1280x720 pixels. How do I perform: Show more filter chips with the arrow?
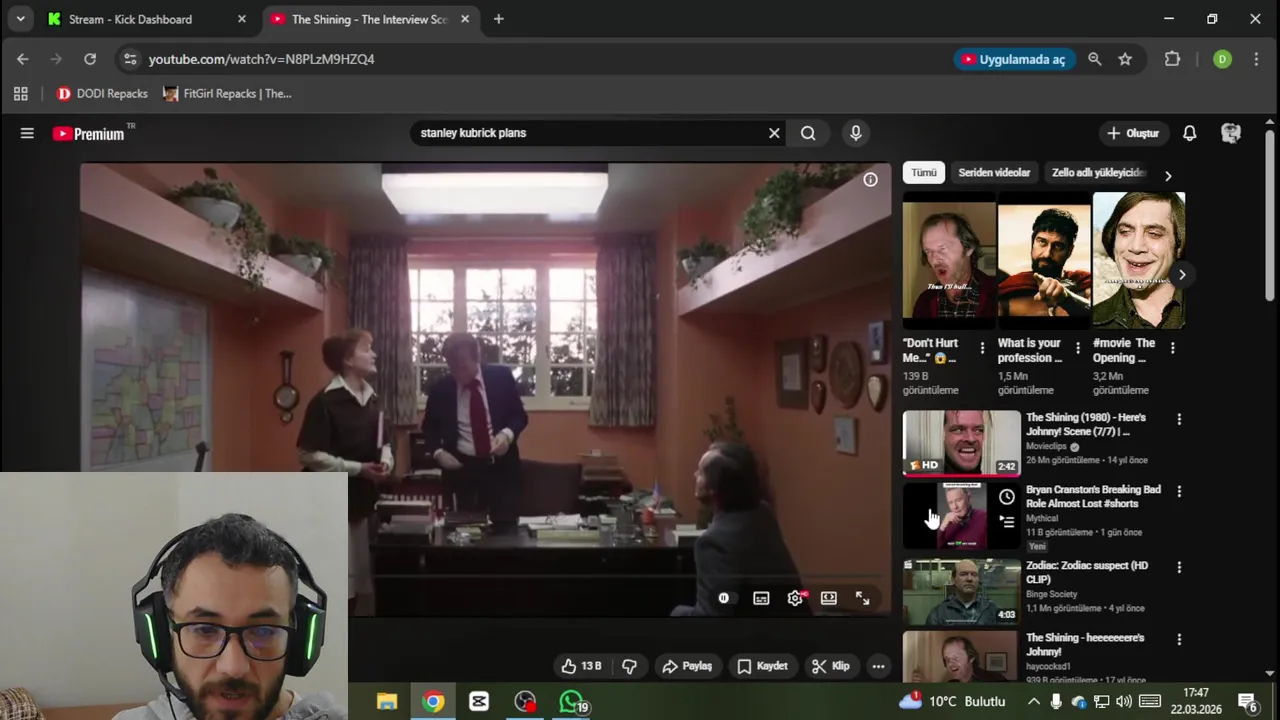(x=1168, y=176)
